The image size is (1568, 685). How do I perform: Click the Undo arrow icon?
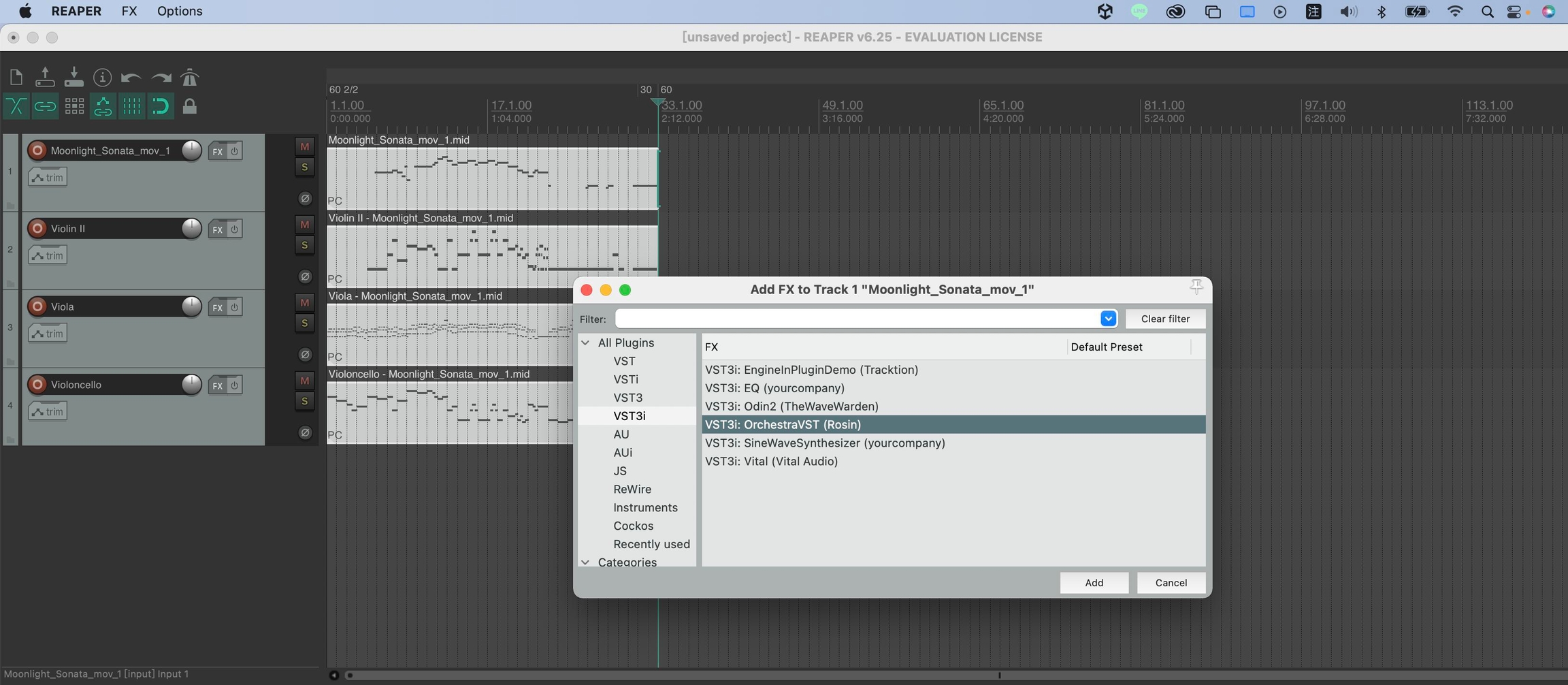click(131, 78)
